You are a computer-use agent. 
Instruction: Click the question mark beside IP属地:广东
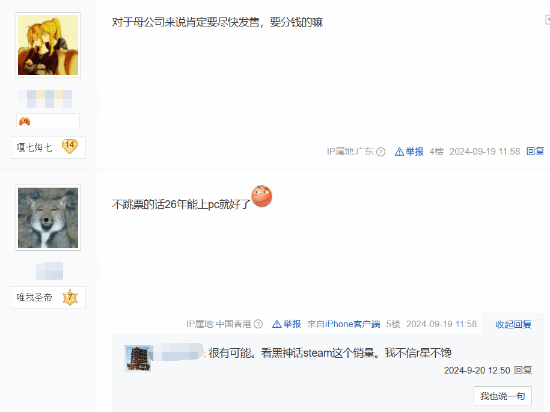click(x=381, y=152)
